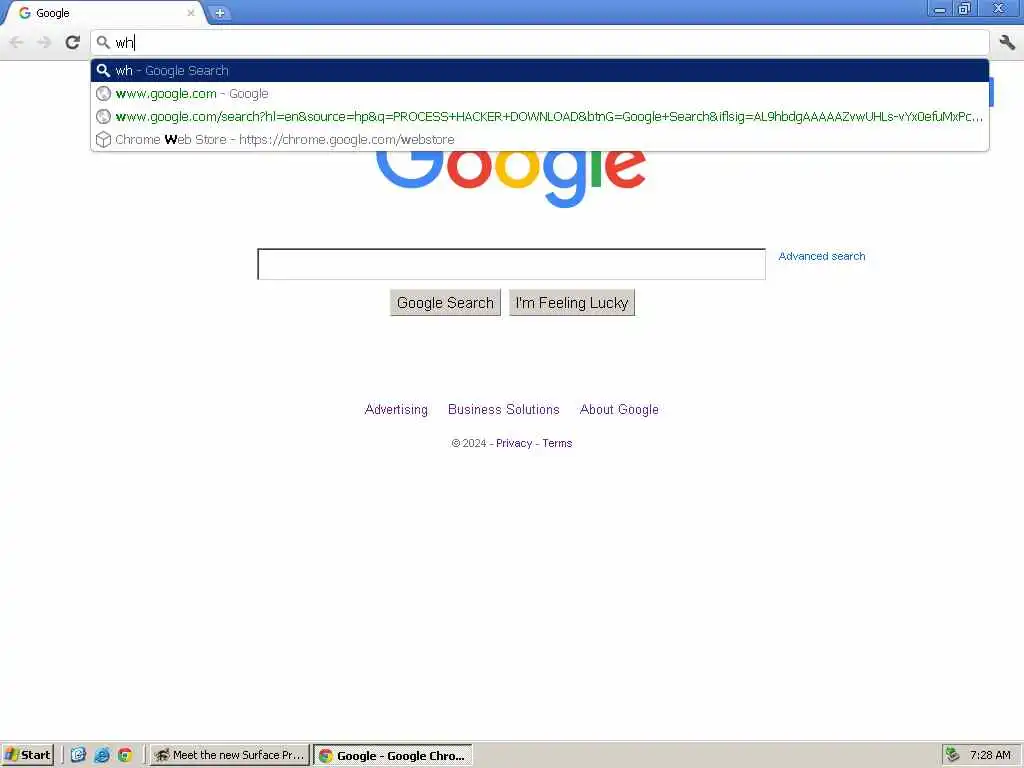
Task: Open the Advertising link
Action: (396, 409)
